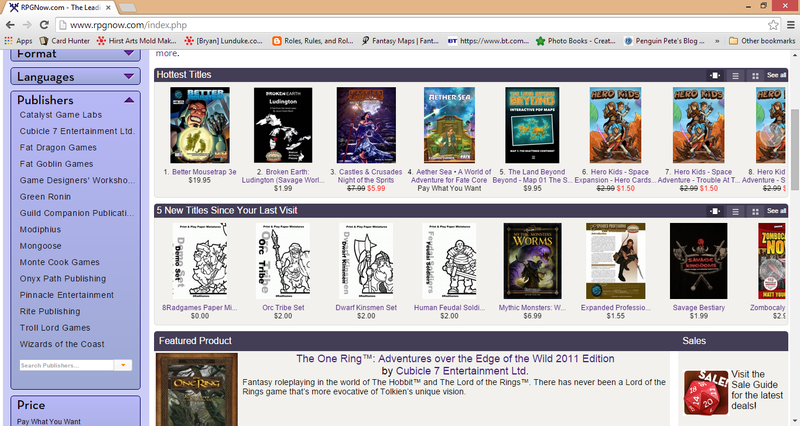Switch New Titles section to slider view

[715, 211]
